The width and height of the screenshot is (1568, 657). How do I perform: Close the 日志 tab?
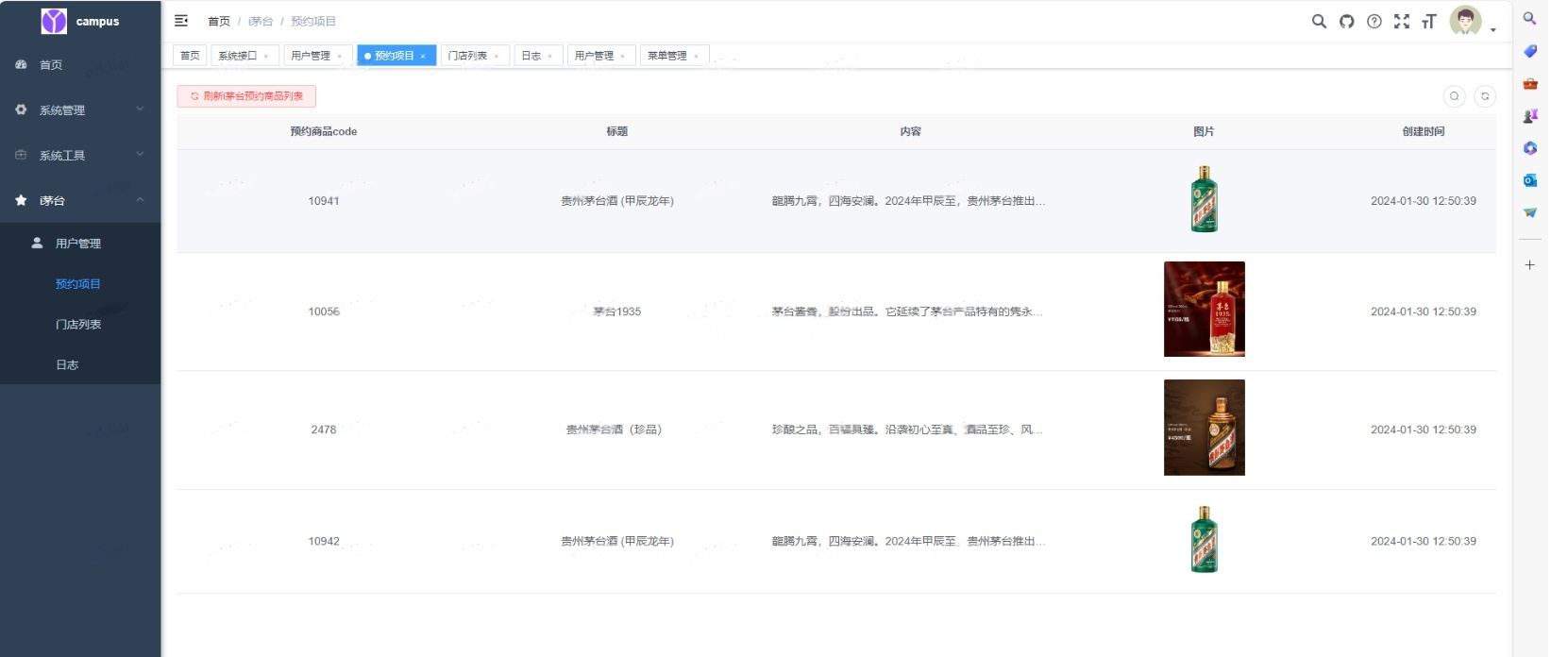click(x=550, y=56)
